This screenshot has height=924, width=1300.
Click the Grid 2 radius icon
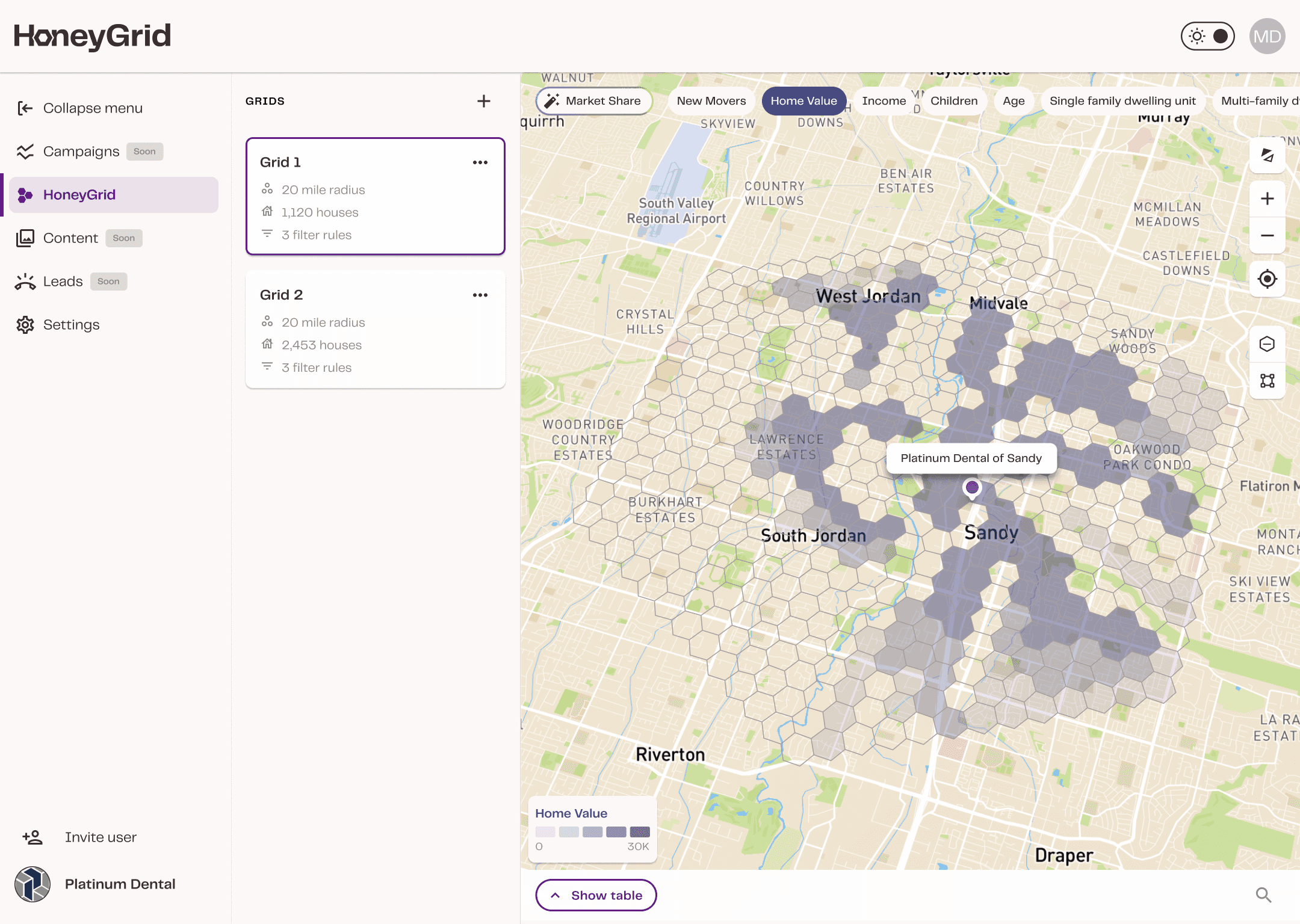click(x=267, y=322)
